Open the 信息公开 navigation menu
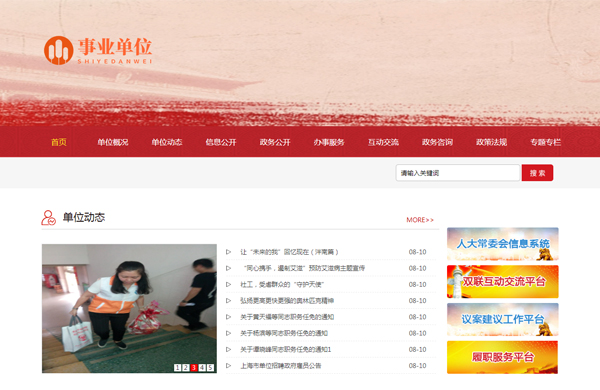 [221, 142]
